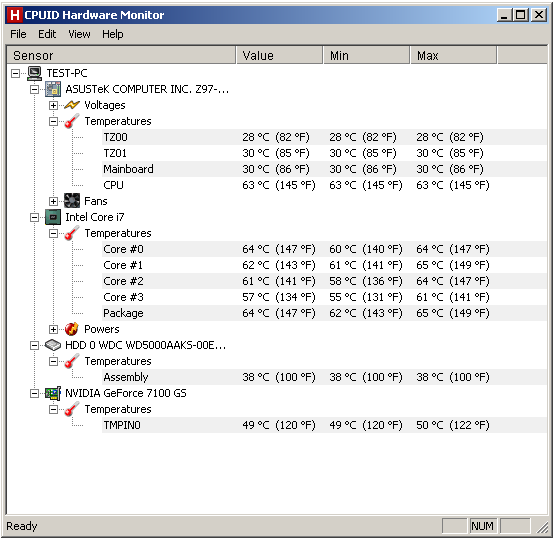Collapse the TEST-PC root node

tap(15, 74)
